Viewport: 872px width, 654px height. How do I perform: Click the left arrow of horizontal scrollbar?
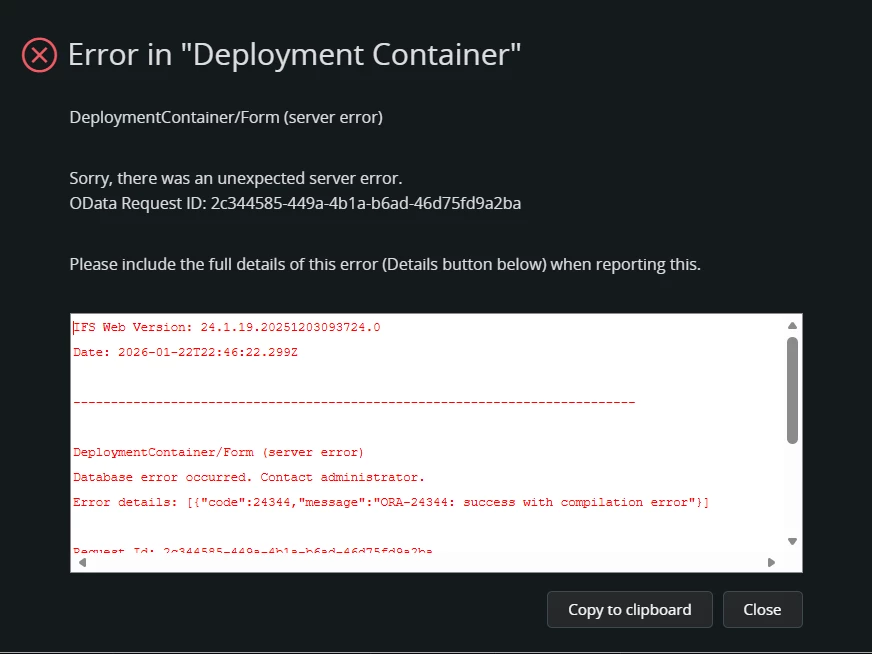[82, 562]
